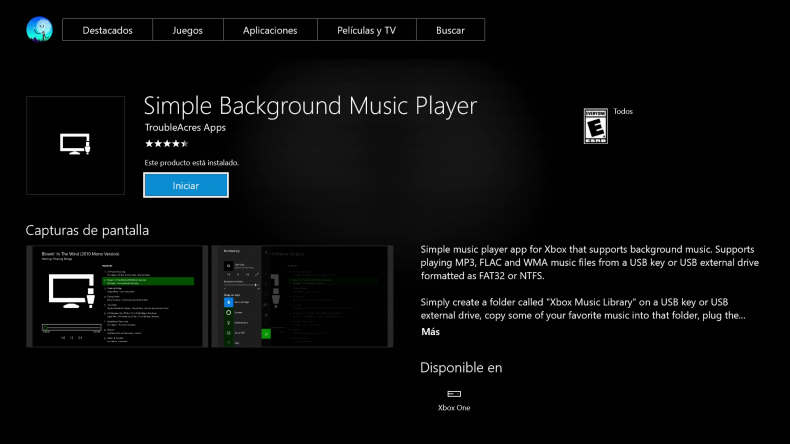Click the Xbox One label text

coord(454,408)
